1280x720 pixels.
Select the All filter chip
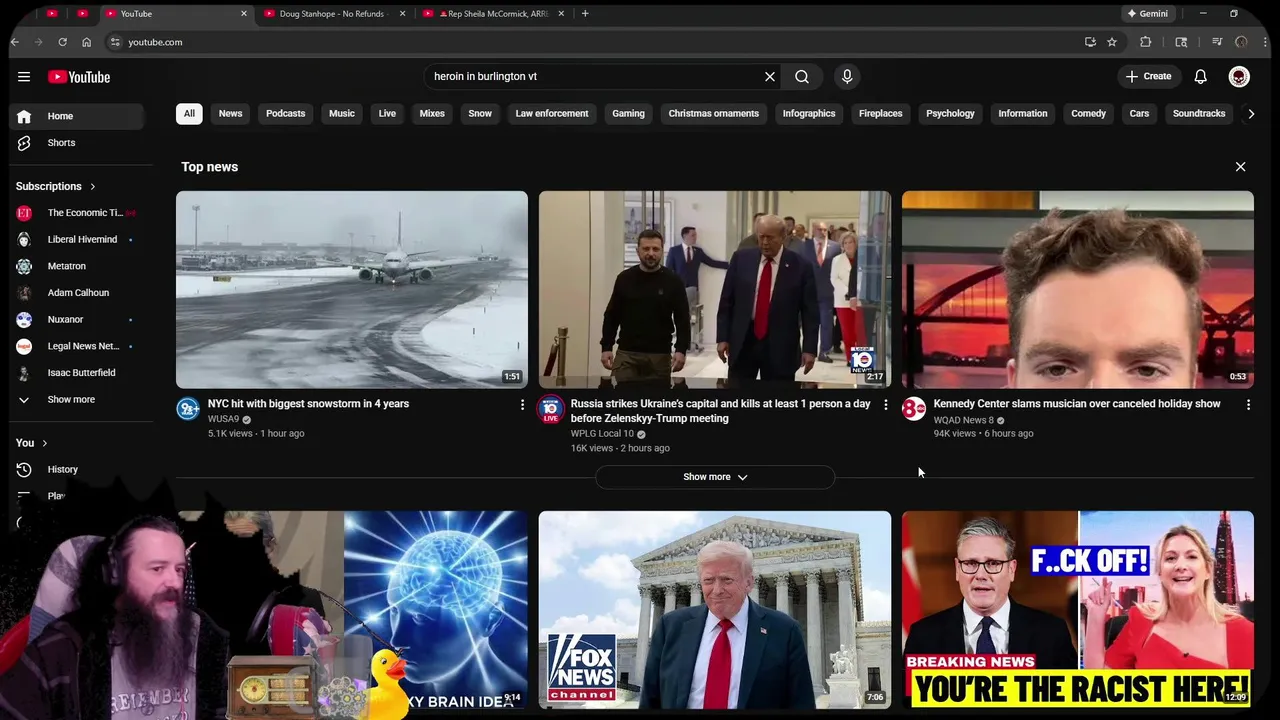(x=189, y=113)
